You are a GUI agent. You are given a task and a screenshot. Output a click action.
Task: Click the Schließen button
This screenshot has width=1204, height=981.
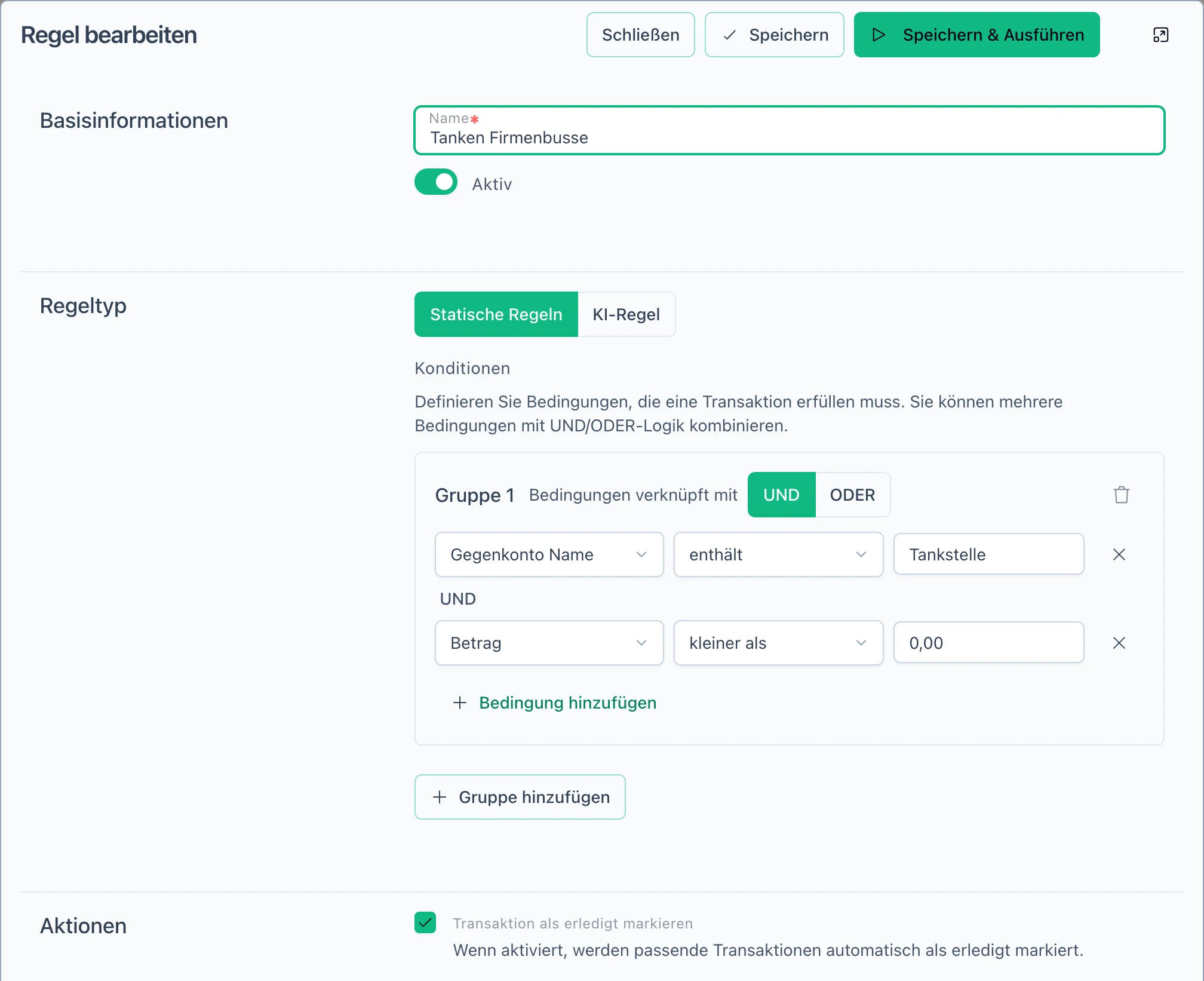tap(640, 35)
